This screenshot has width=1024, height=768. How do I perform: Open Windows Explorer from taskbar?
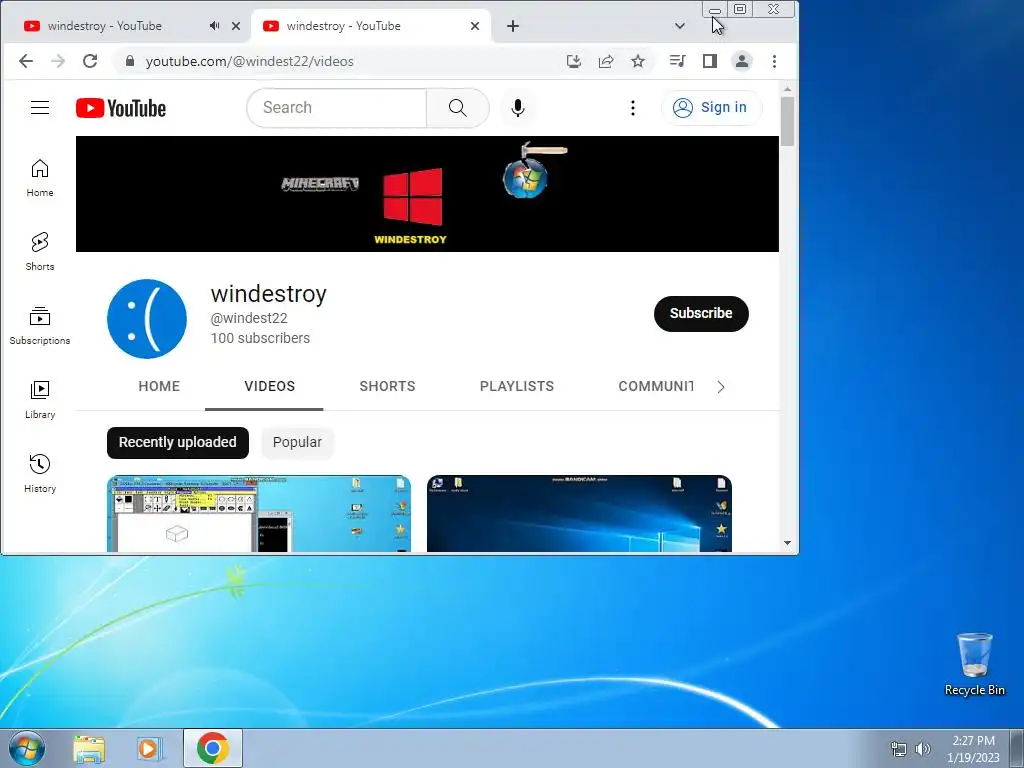tap(89, 748)
